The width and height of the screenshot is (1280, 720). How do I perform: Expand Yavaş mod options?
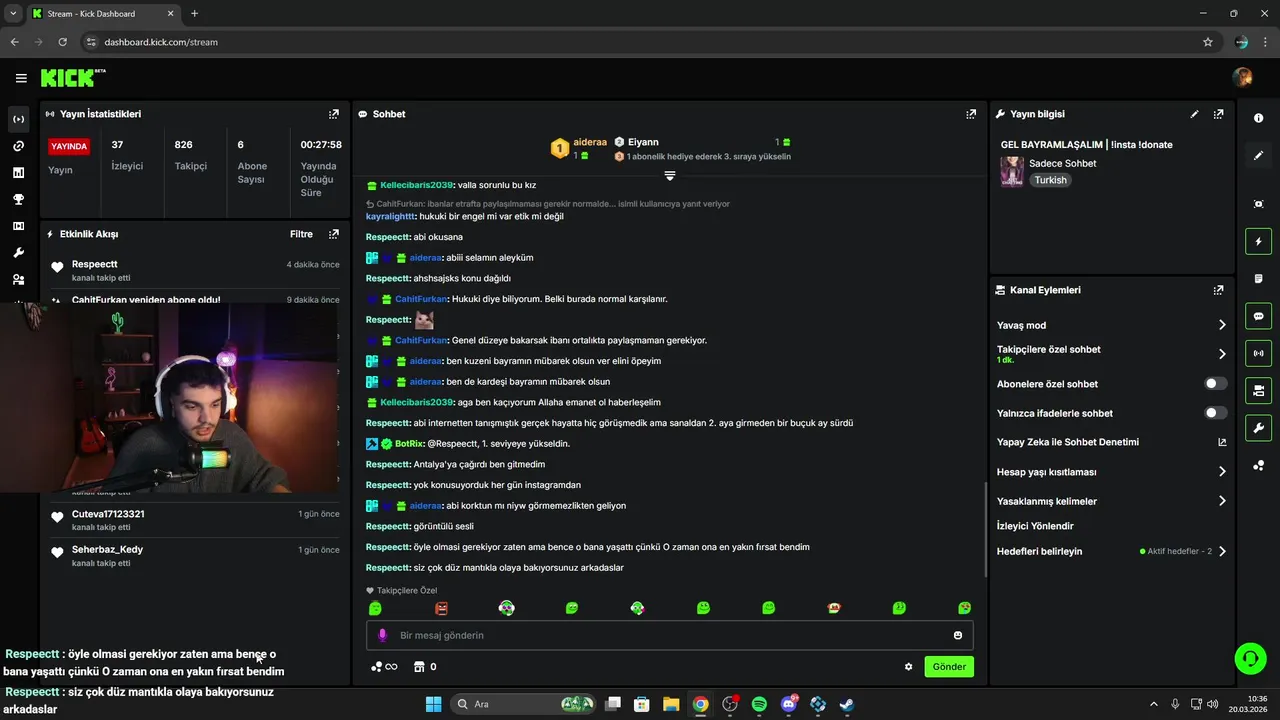coord(1112,325)
